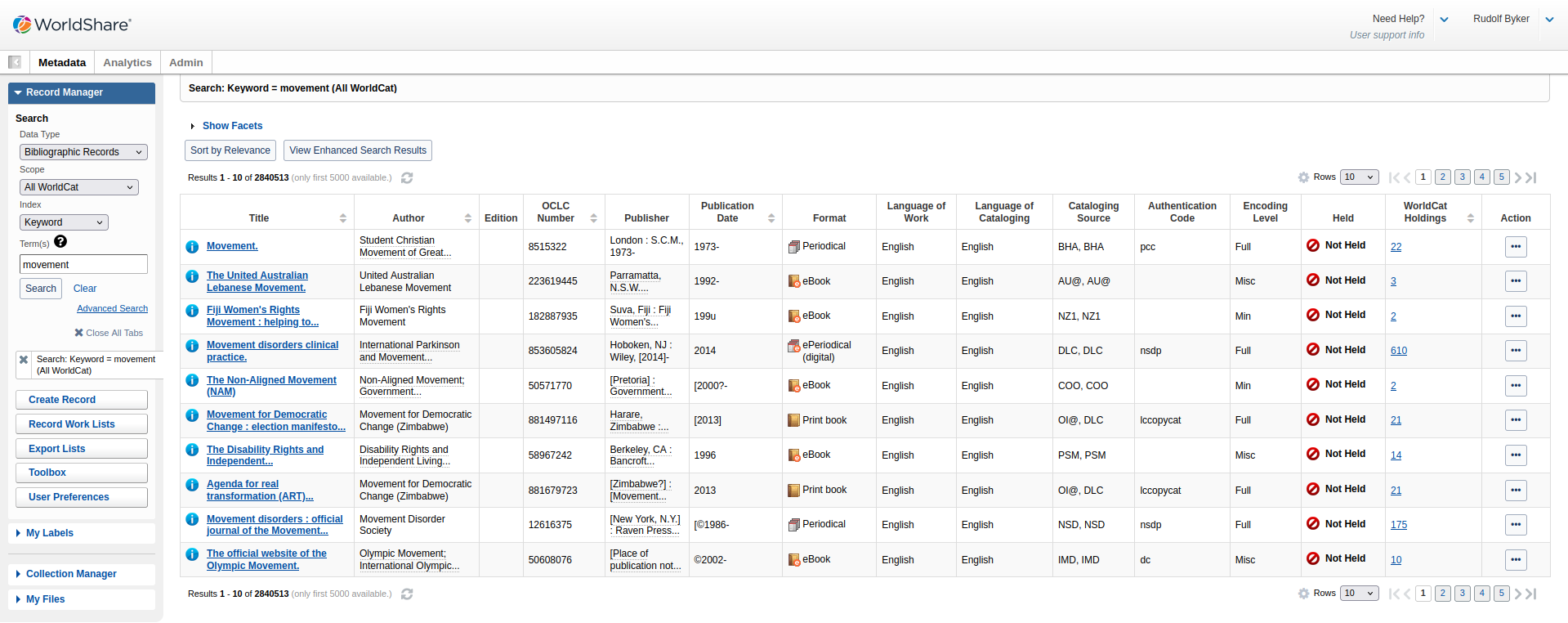Switch to the Analytics tab
1568x623 pixels.
pyautogui.click(x=127, y=62)
